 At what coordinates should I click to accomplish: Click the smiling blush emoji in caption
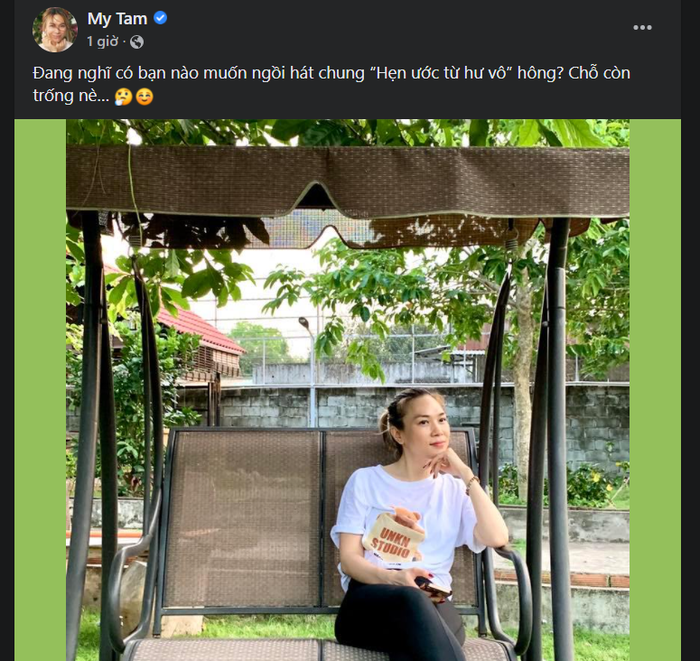tap(144, 96)
